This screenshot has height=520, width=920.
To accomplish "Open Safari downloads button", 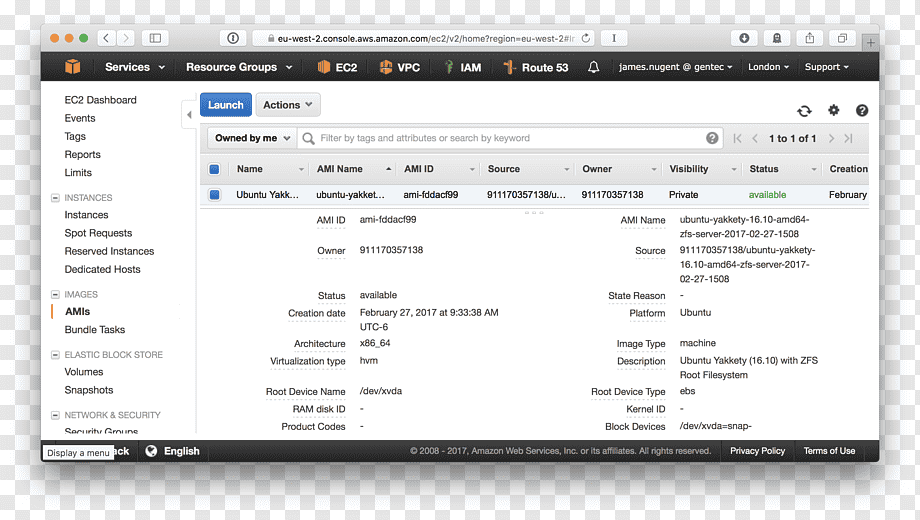I will 744,38.
